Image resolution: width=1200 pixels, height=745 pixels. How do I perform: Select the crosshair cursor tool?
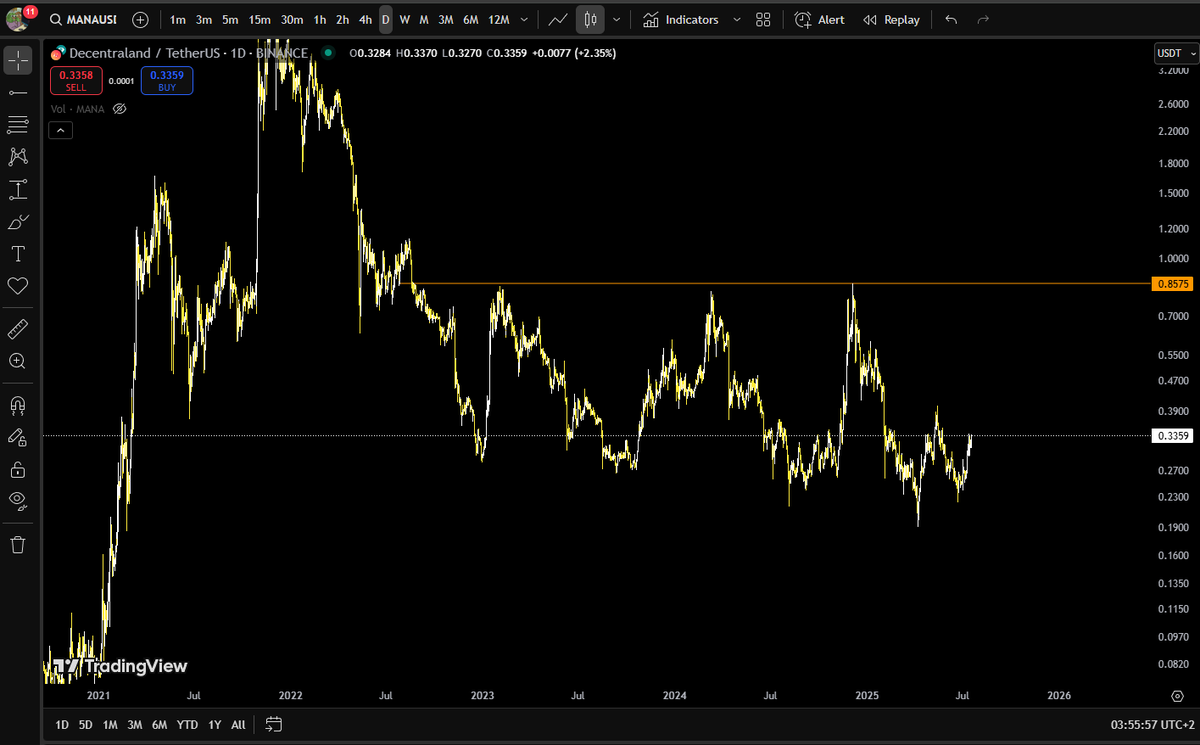(x=18, y=60)
